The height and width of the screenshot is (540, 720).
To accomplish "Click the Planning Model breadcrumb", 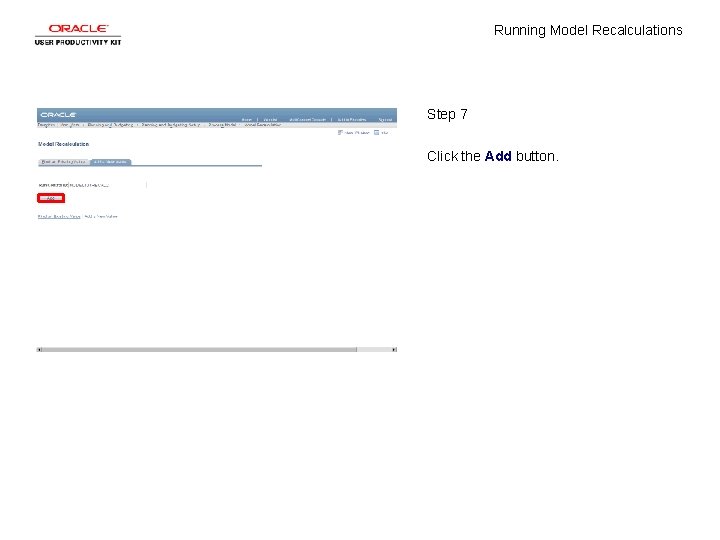I will 222,125.
